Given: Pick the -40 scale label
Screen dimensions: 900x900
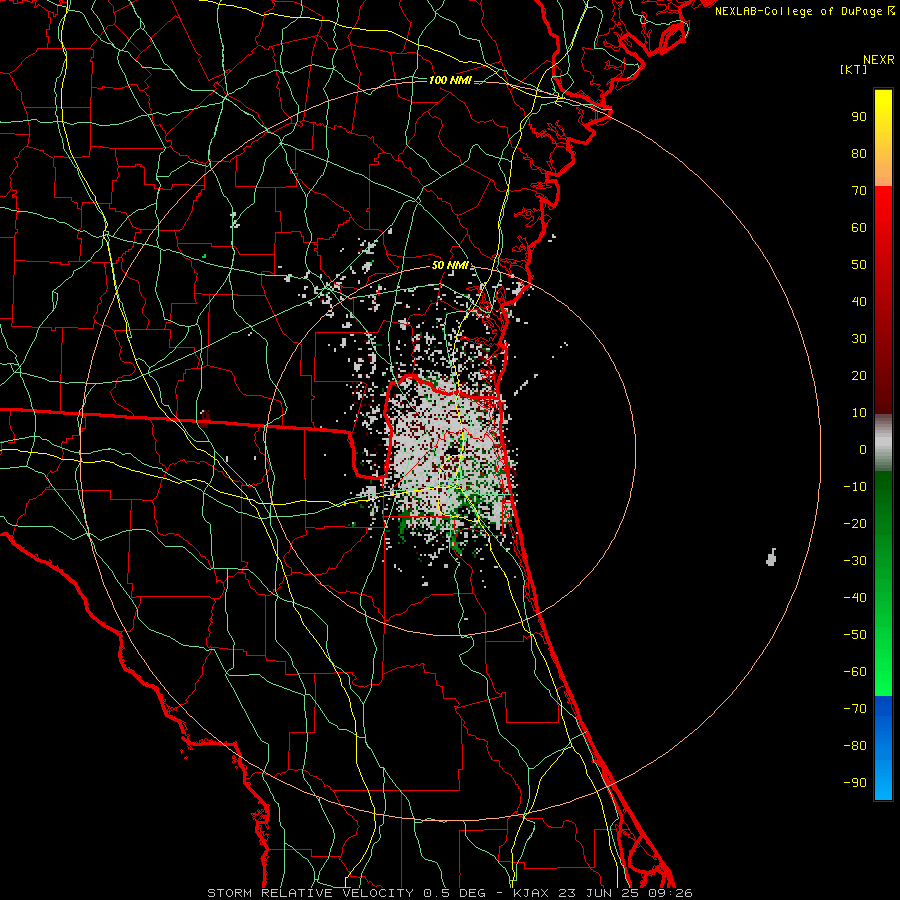Looking at the screenshot, I should pyautogui.click(x=855, y=598).
